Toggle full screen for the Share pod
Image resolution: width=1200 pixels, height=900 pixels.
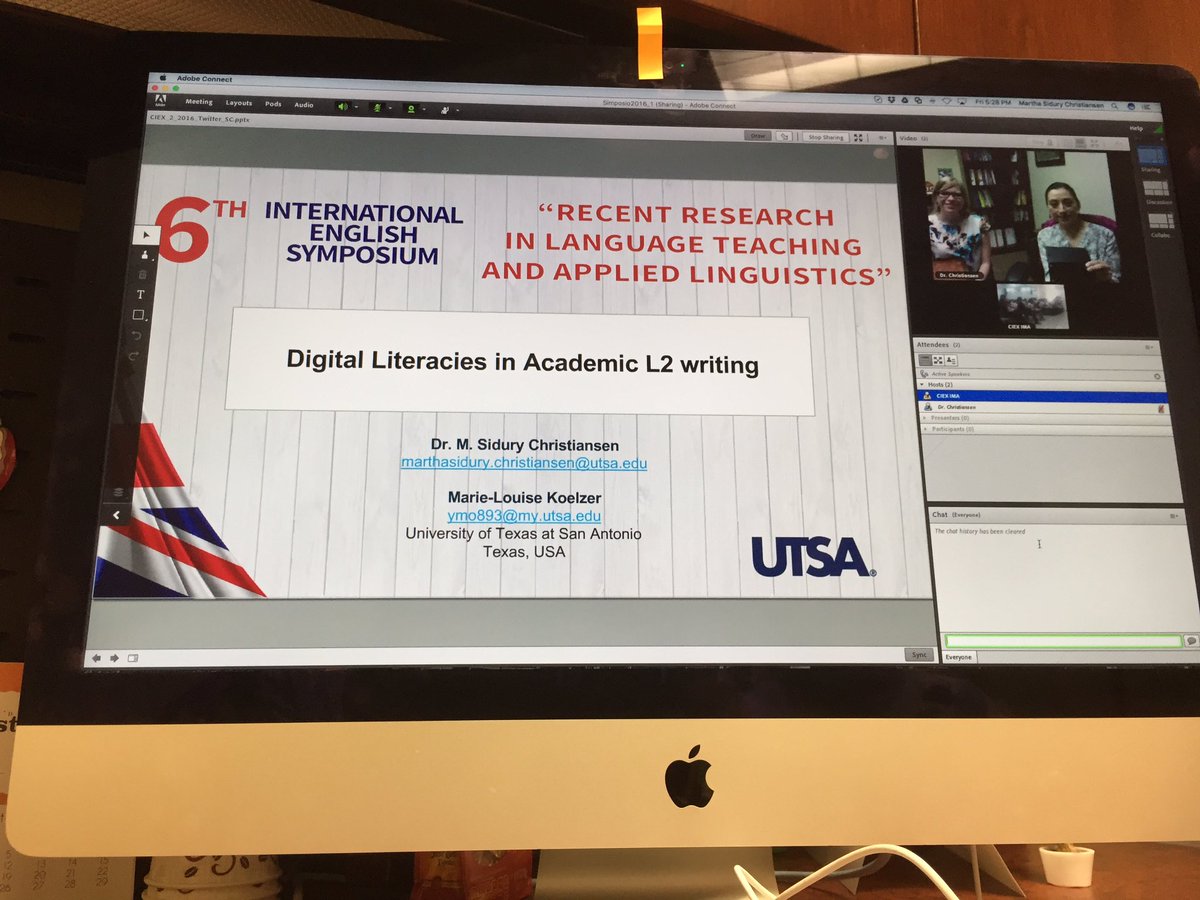pyautogui.click(x=858, y=138)
